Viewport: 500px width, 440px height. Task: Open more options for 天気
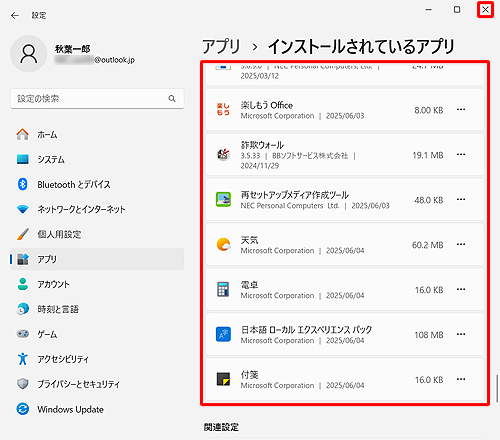461,244
